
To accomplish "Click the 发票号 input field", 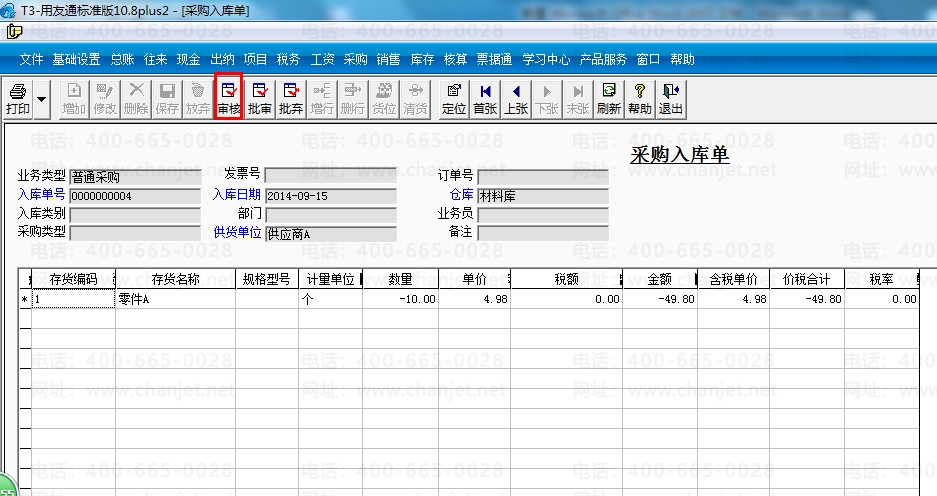I will [330, 175].
